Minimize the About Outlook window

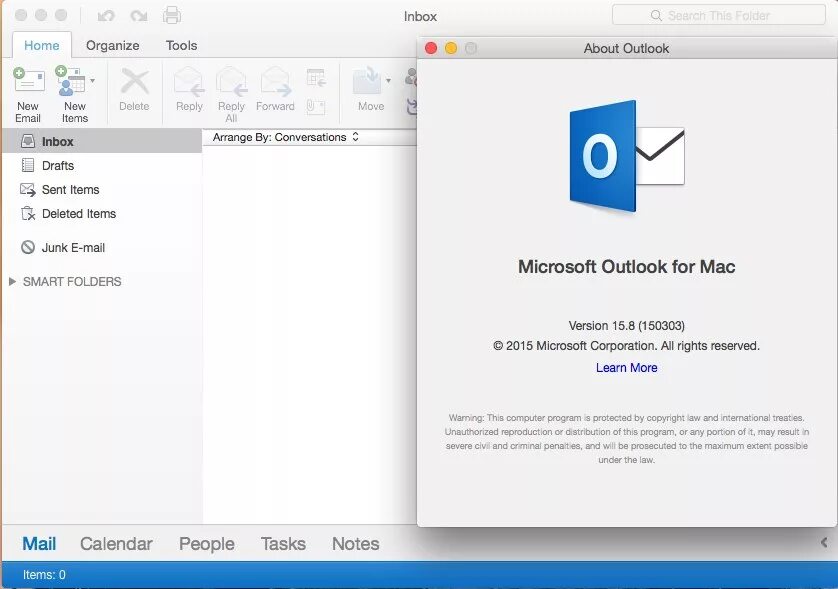click(451, 48)
